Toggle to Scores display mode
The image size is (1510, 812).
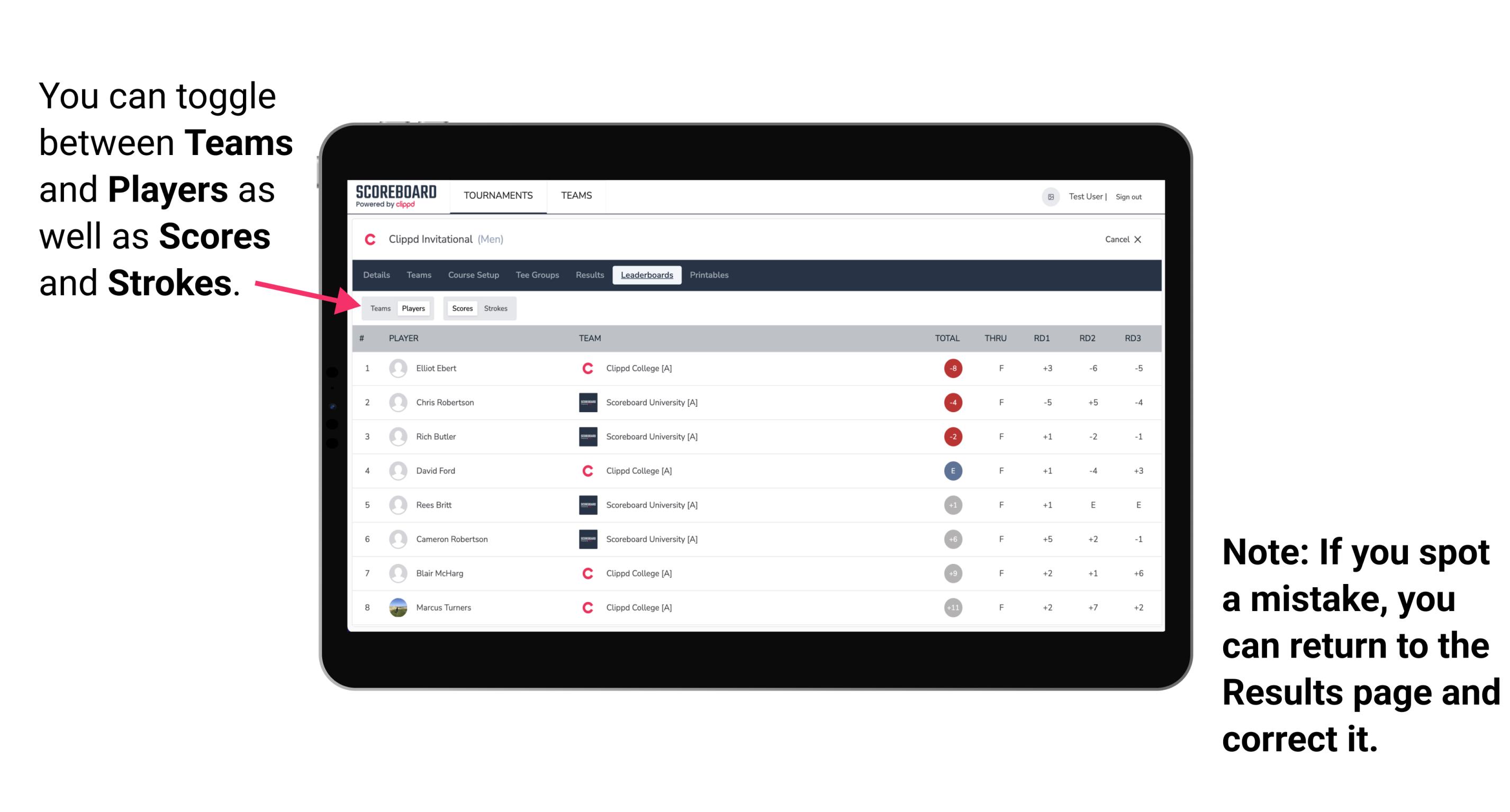(460, 308)
